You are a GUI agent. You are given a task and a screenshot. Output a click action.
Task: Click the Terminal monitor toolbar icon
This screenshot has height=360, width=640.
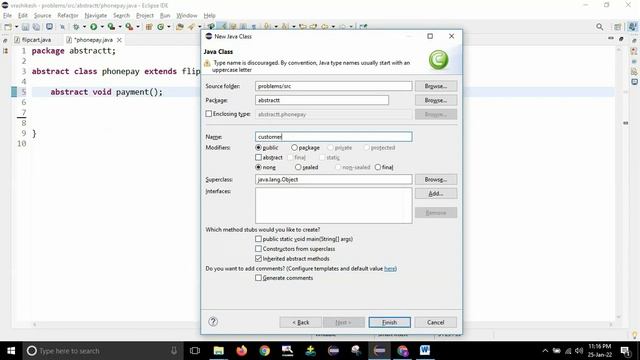click(49, 27)
